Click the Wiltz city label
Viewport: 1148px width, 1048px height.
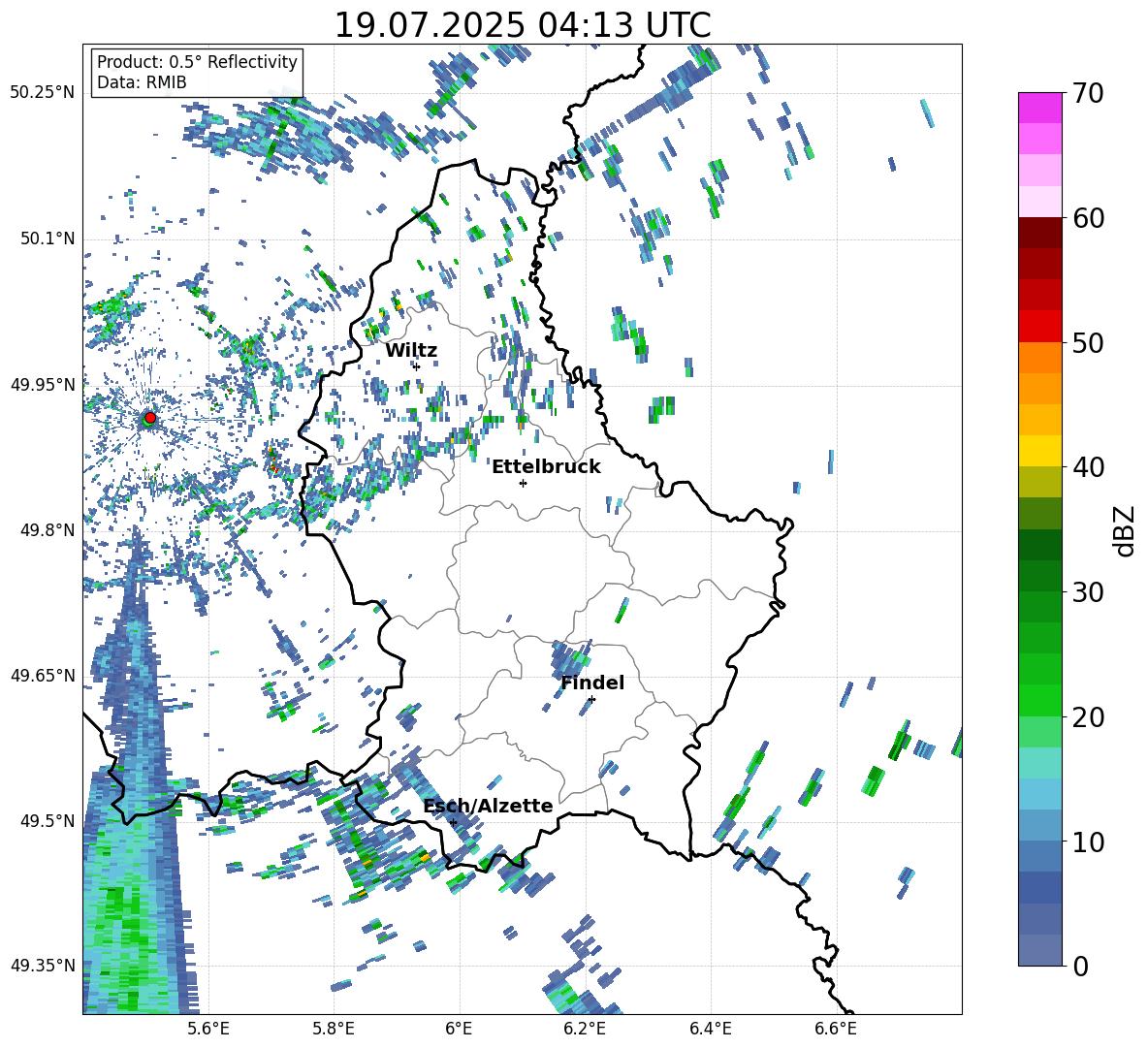(411, 351)
